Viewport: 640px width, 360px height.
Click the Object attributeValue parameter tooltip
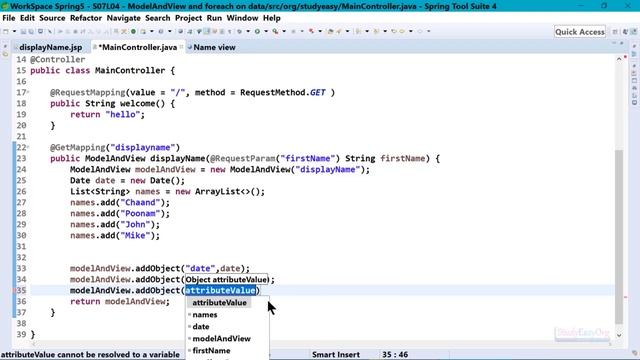(x=227, y=280)
